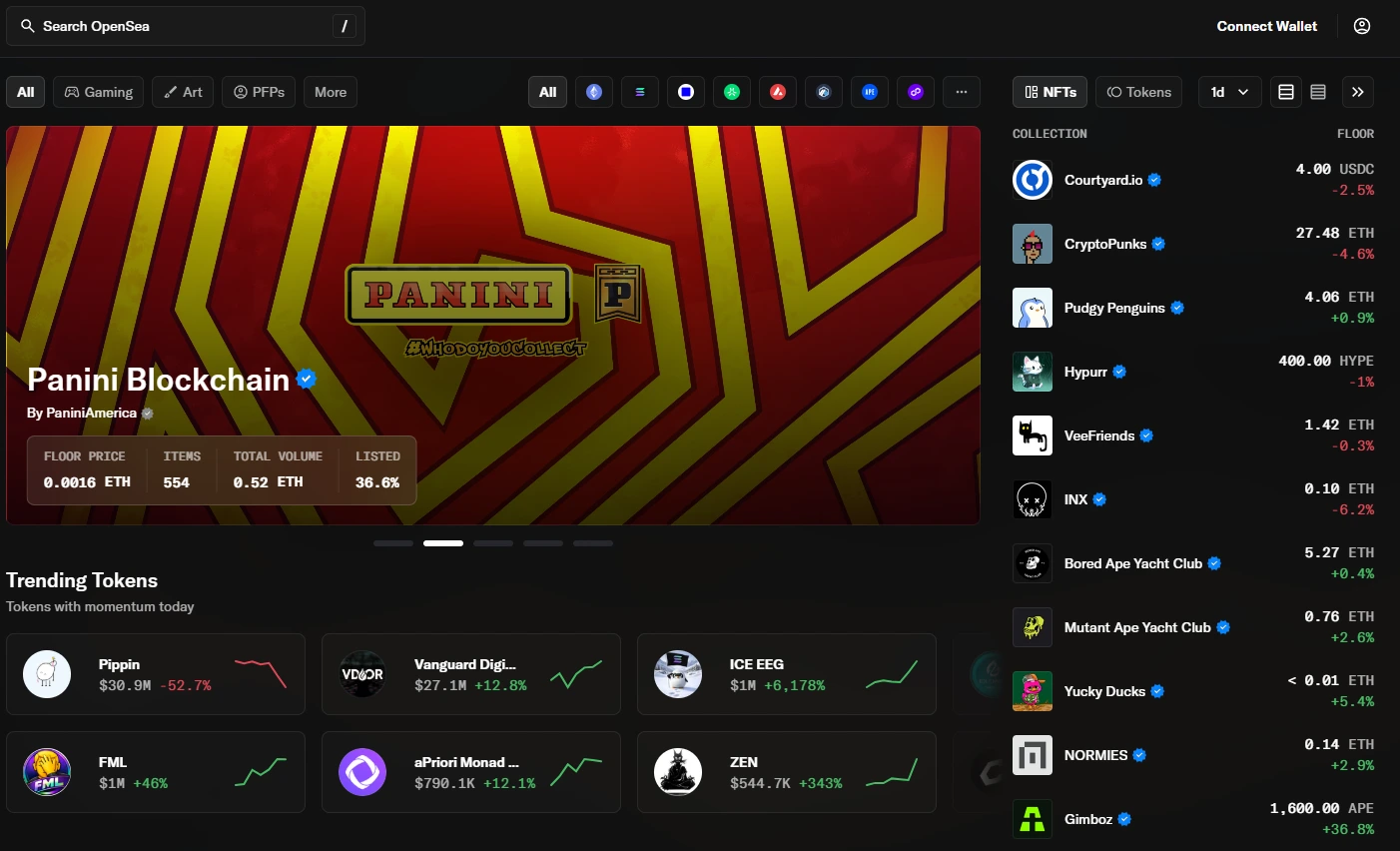
Task: Open the 1d timeframe dropdown
Action: click(x=1229, y=91)
